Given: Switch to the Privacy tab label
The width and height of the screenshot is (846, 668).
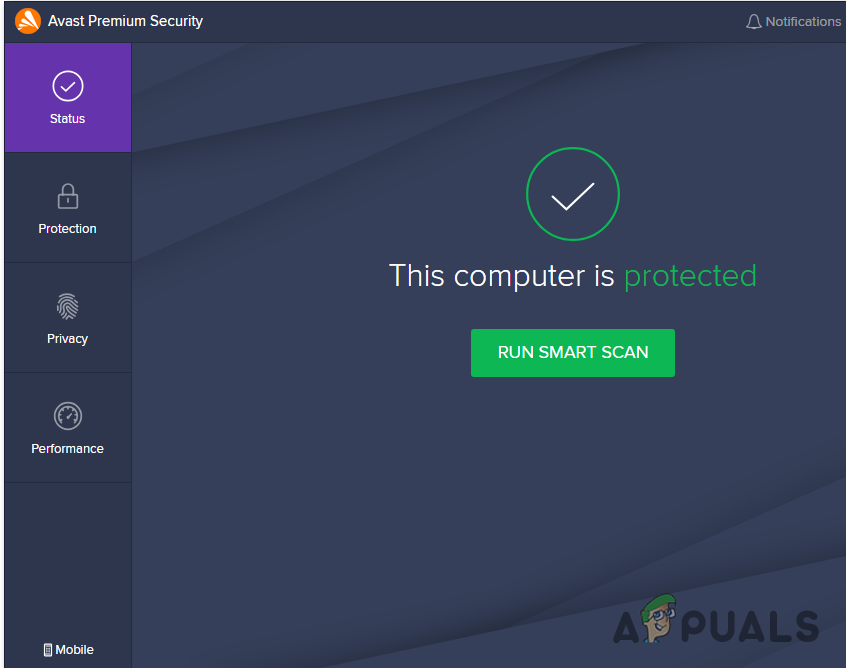Looking at the screenshot, I should [x=67, y=339].
